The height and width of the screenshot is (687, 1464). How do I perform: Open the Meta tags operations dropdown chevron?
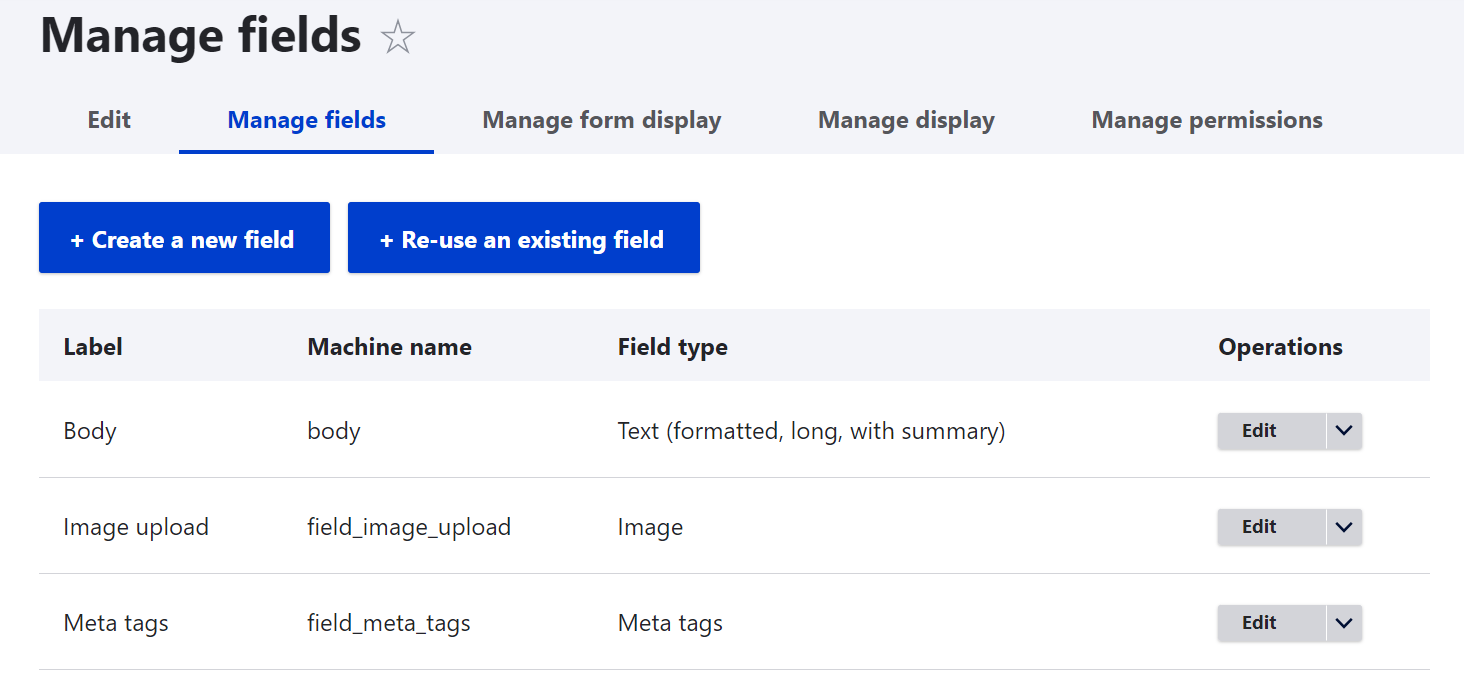point(1345,622)
